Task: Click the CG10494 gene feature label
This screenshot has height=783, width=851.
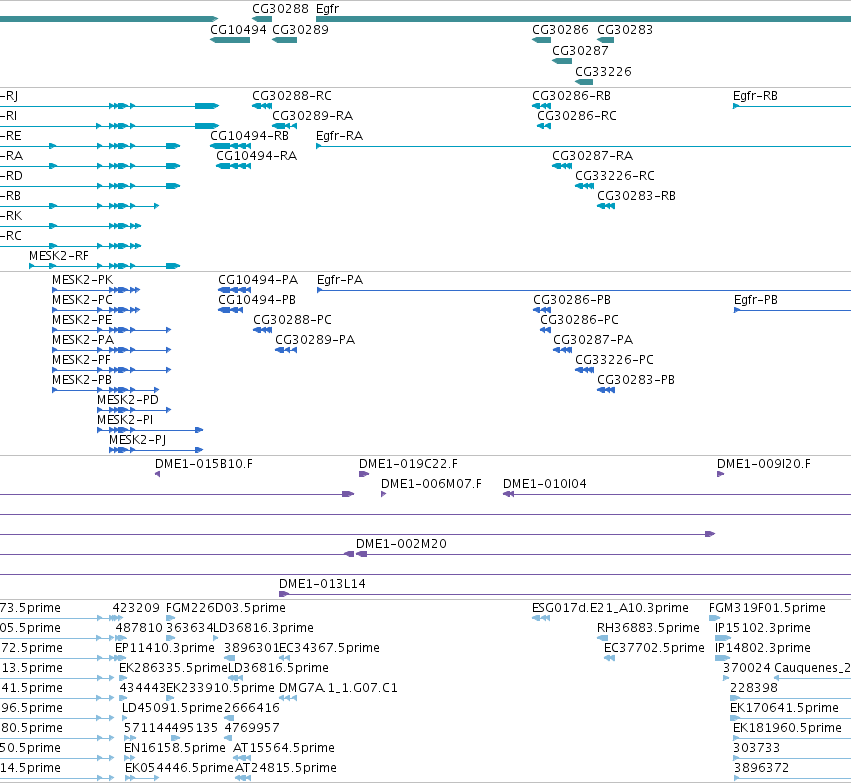Action: 238,29
